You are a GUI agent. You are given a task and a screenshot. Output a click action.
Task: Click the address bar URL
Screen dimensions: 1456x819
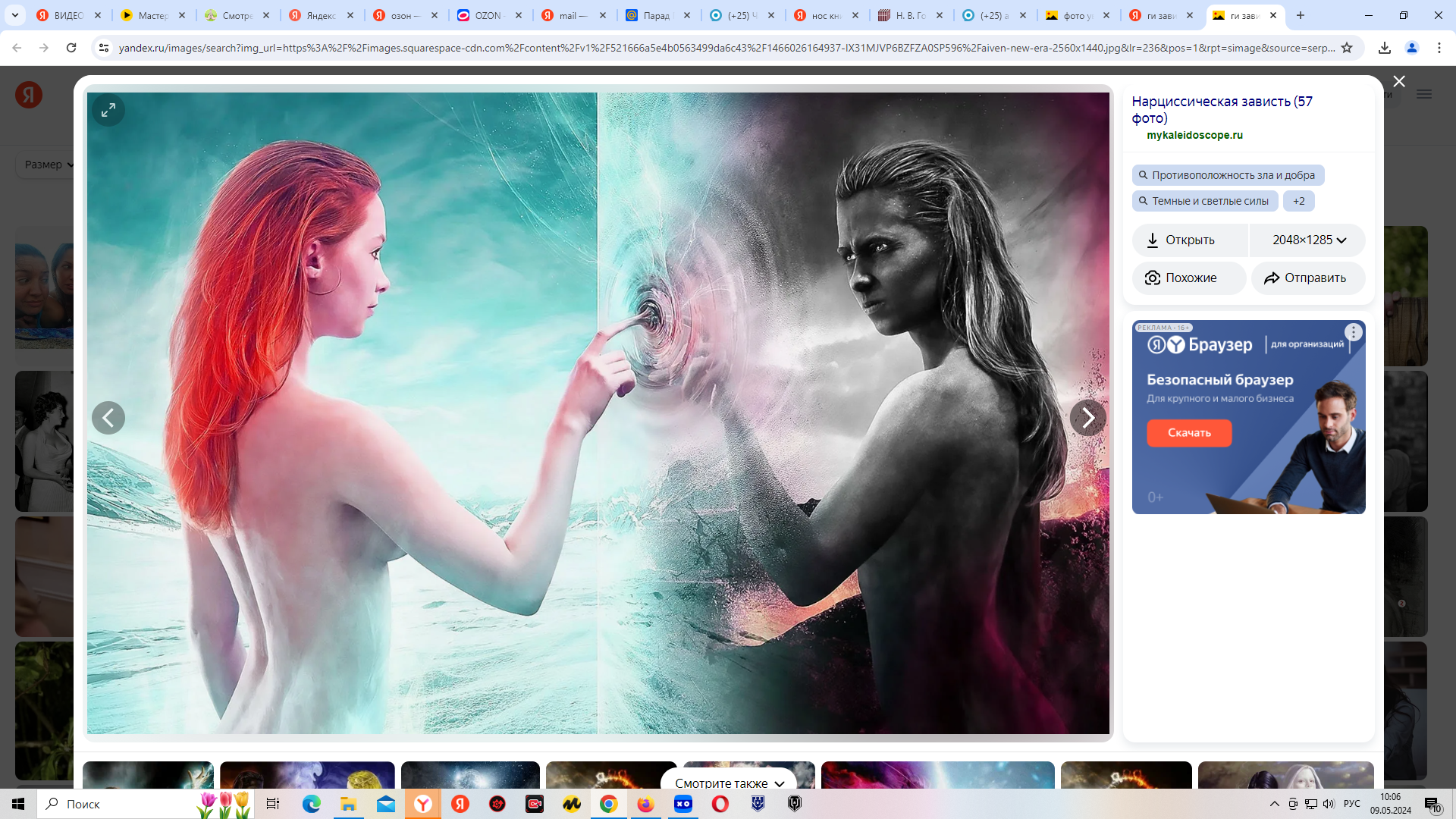pos(726,48)
